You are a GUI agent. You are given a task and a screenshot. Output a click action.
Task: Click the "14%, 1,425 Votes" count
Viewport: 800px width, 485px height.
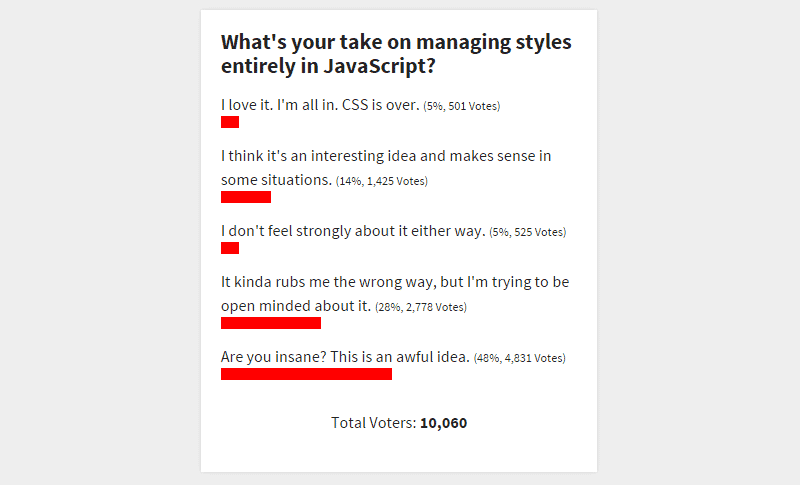pyautogui.click(x=382, y=182)
